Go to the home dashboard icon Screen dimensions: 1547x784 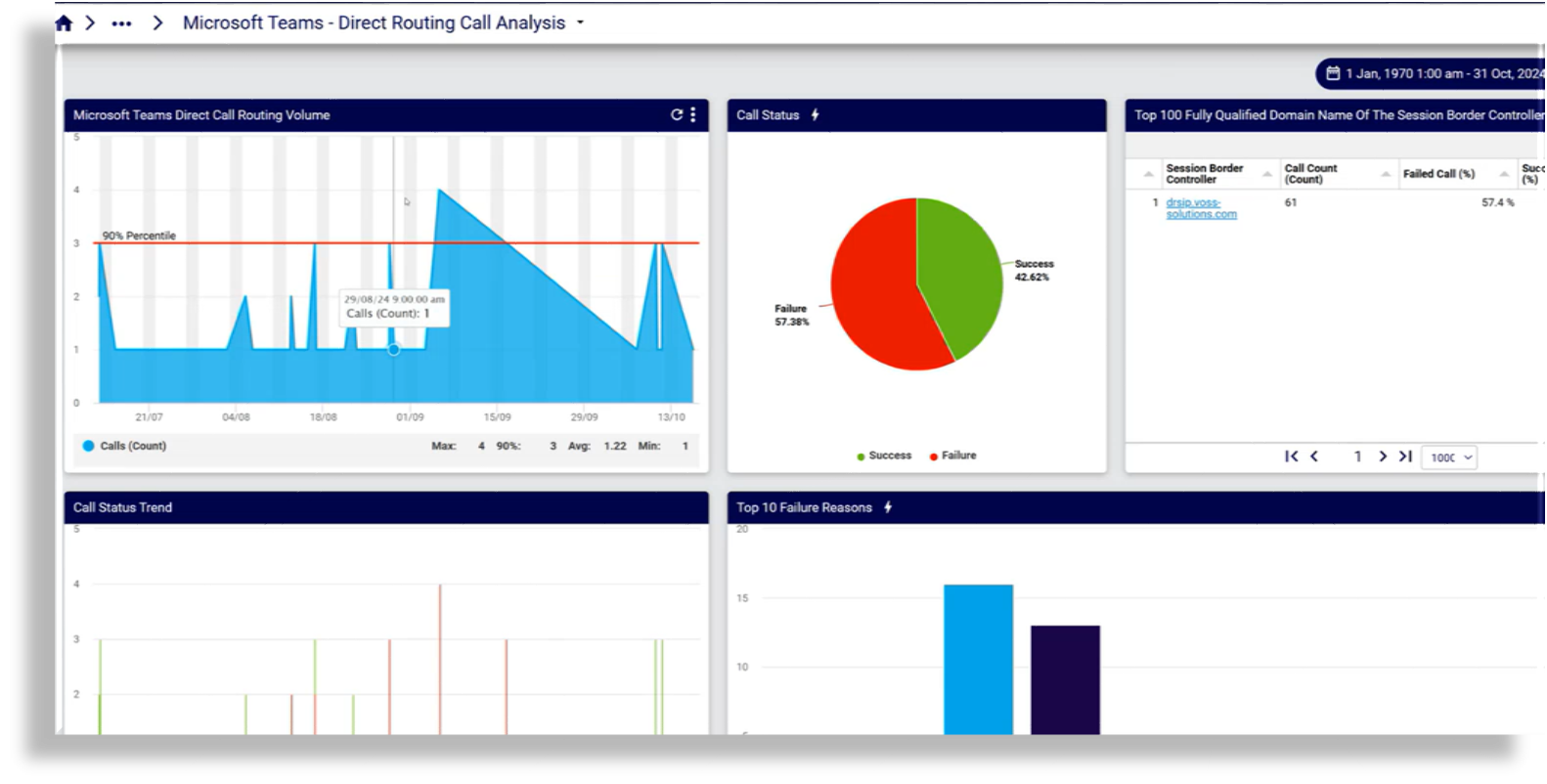point(64,22)
